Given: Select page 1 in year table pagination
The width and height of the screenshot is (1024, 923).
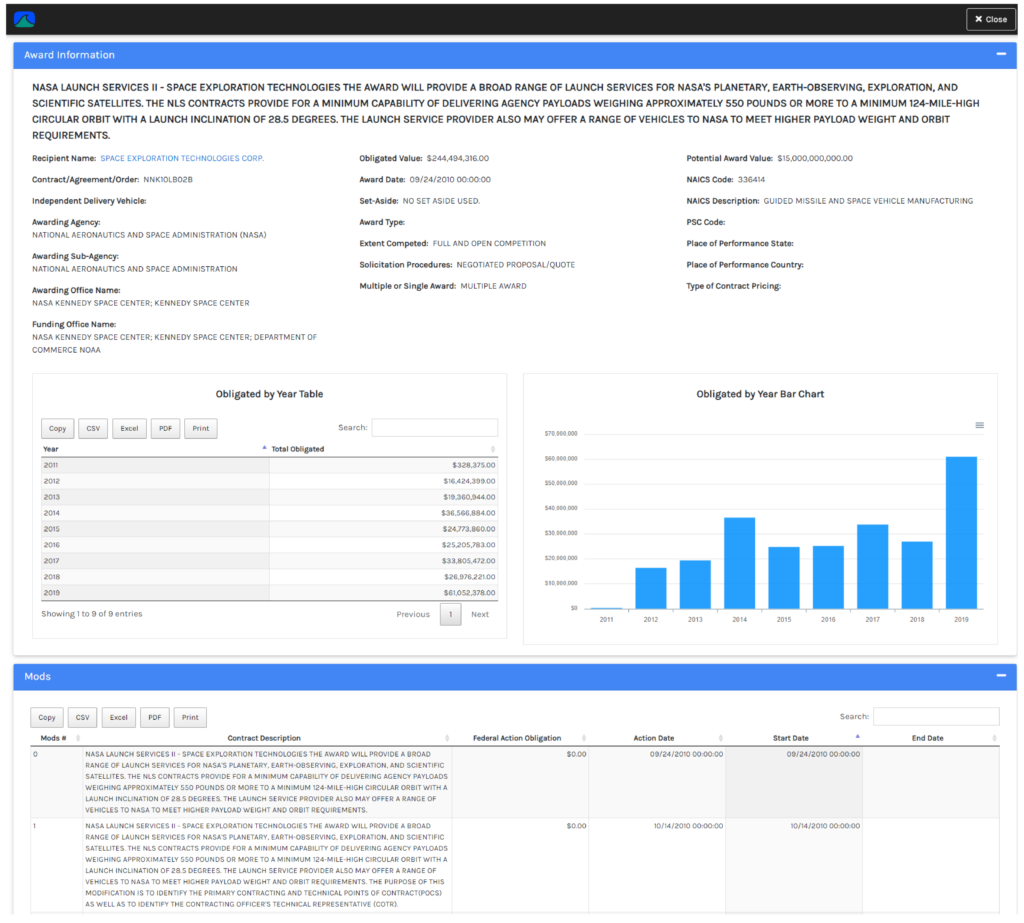Looking at the screenshot, I should pos(451,614).
